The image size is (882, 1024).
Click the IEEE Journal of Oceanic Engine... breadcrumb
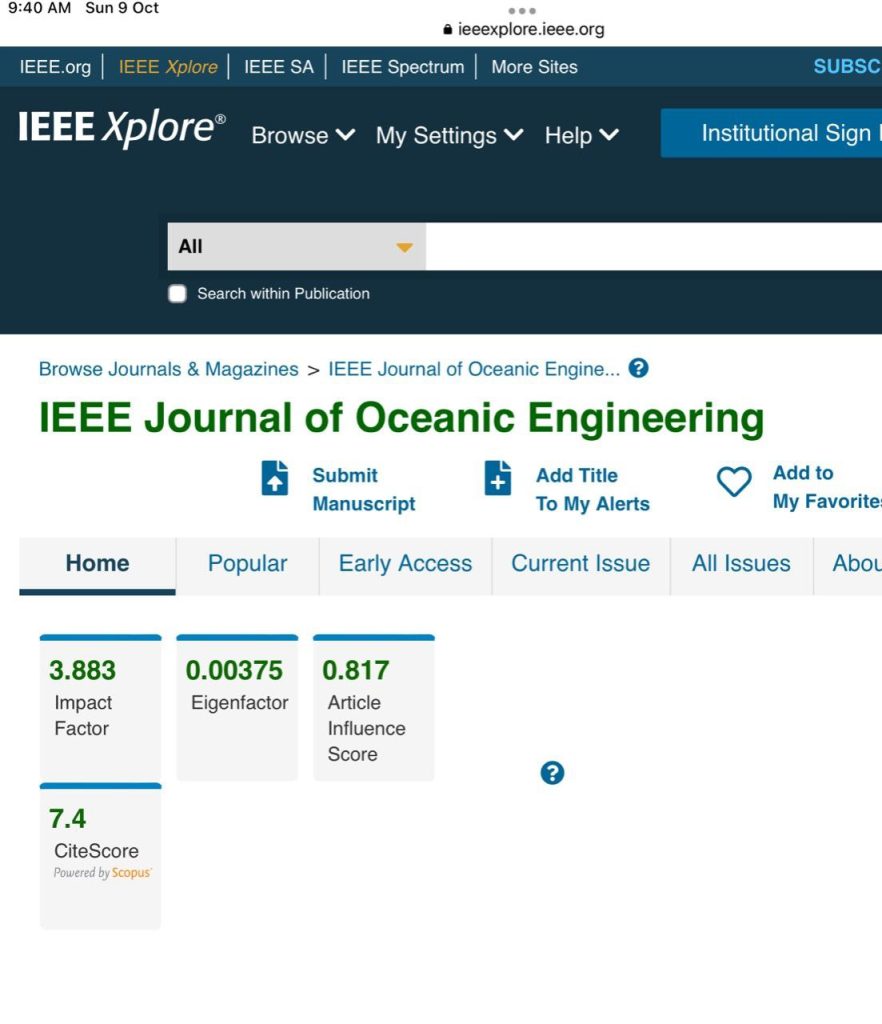(474, 369)
